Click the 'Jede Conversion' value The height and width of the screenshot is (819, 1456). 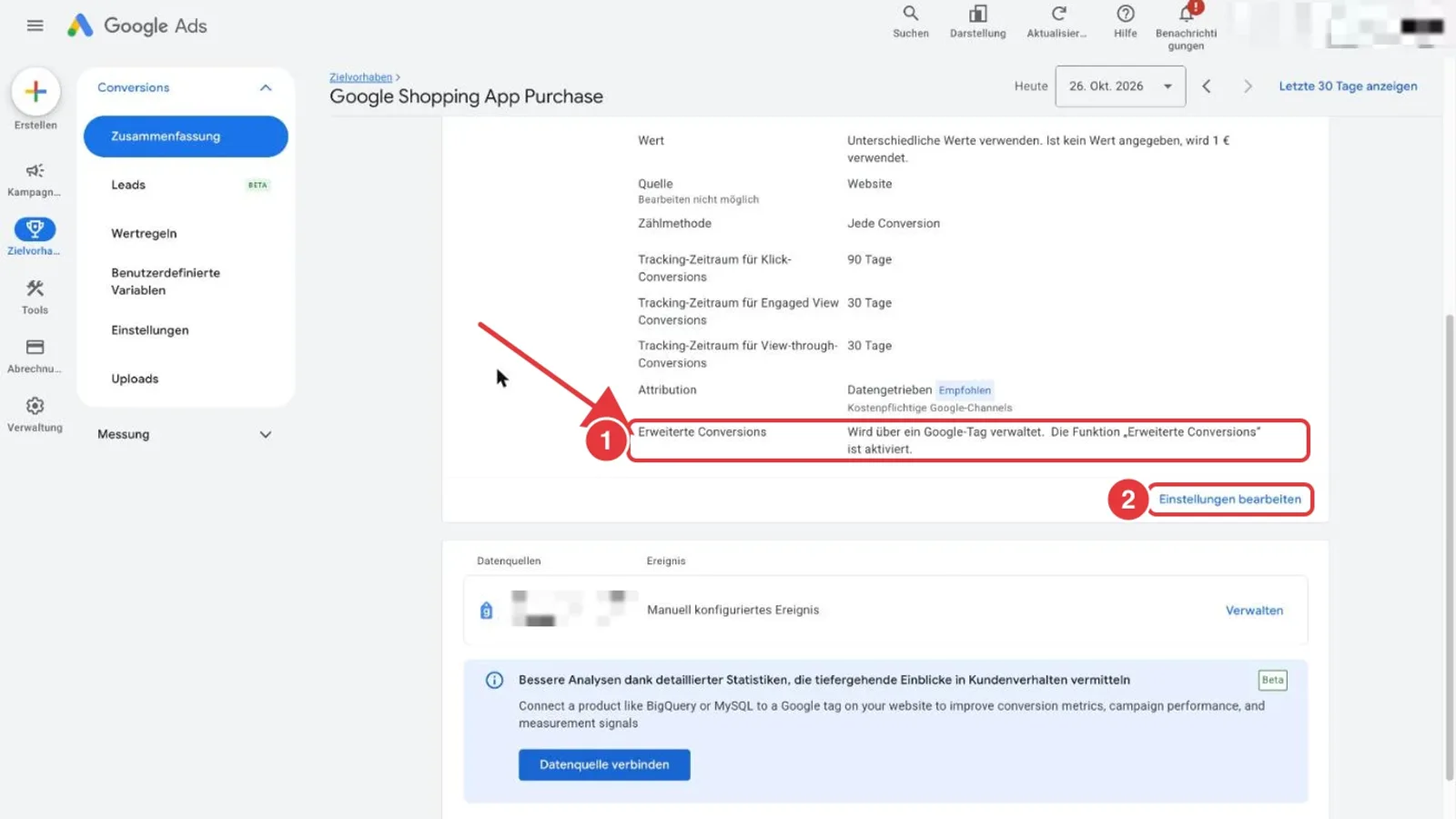(894, 224)
